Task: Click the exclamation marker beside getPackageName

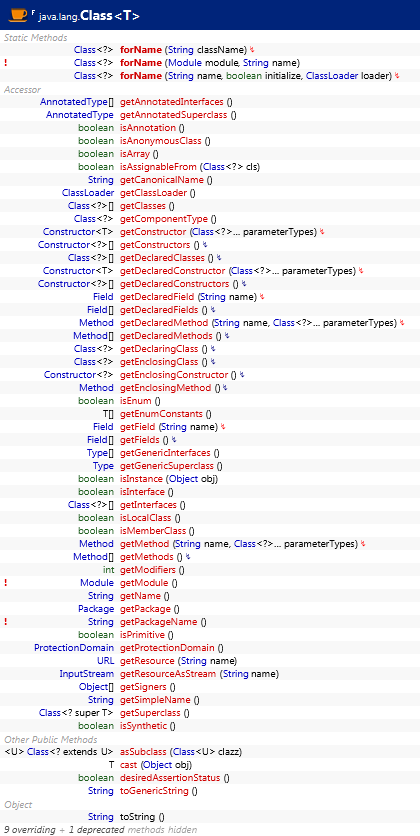Action: 5,622
